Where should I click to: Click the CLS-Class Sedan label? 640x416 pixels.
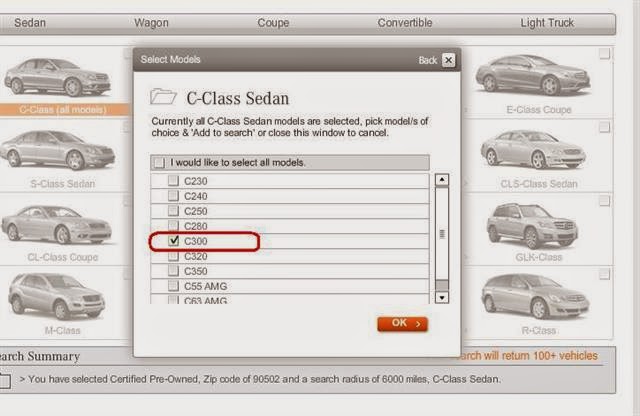coord(539,184)
